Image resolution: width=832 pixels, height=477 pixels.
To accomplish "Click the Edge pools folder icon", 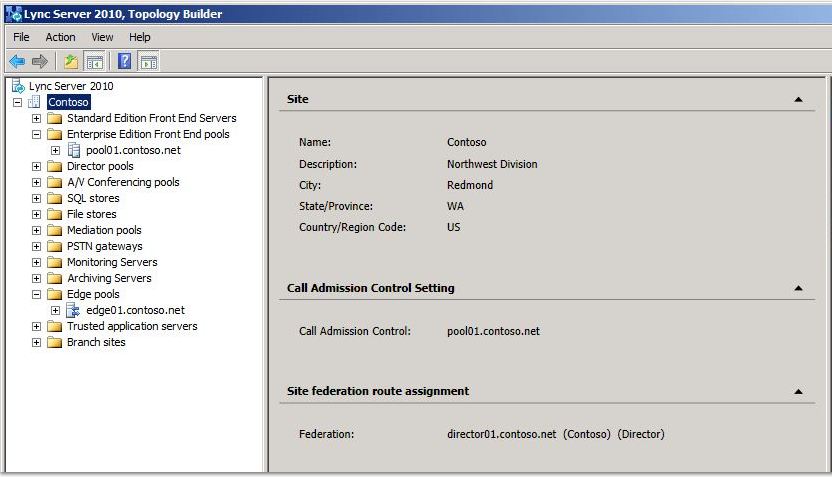I will pyautogui.click(x=55, y=294).
